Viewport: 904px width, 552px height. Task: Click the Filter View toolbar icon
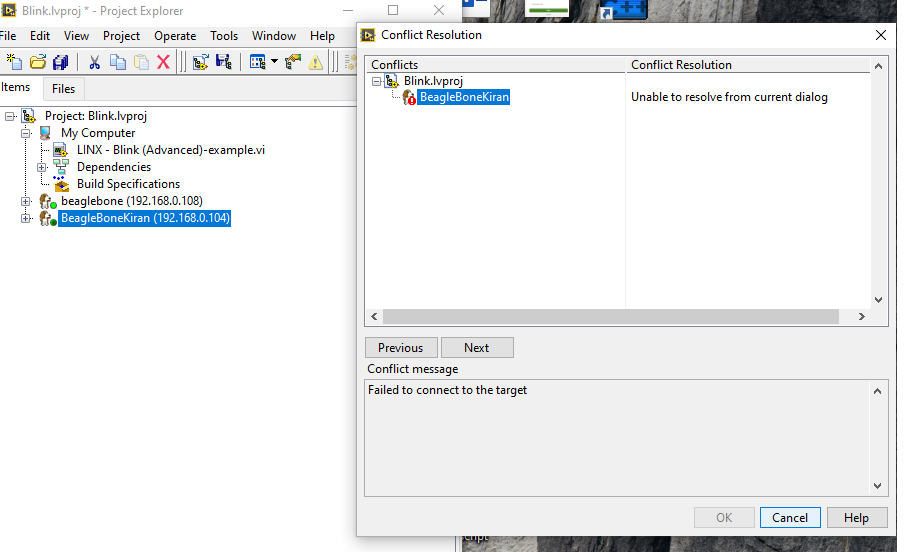click(257, 62)
